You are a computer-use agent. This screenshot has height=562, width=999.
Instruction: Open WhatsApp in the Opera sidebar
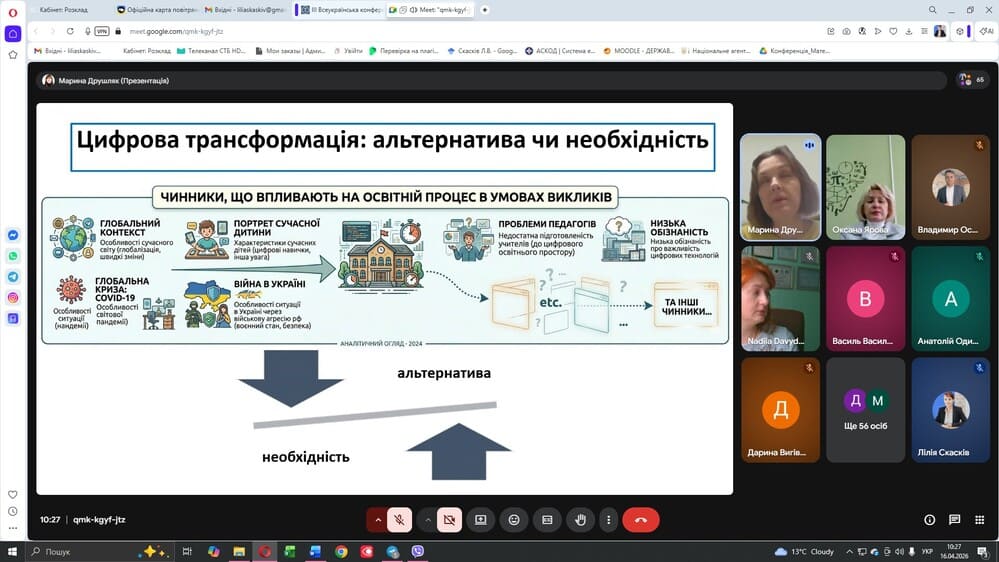pyautogui.click(x=13, y=256)
